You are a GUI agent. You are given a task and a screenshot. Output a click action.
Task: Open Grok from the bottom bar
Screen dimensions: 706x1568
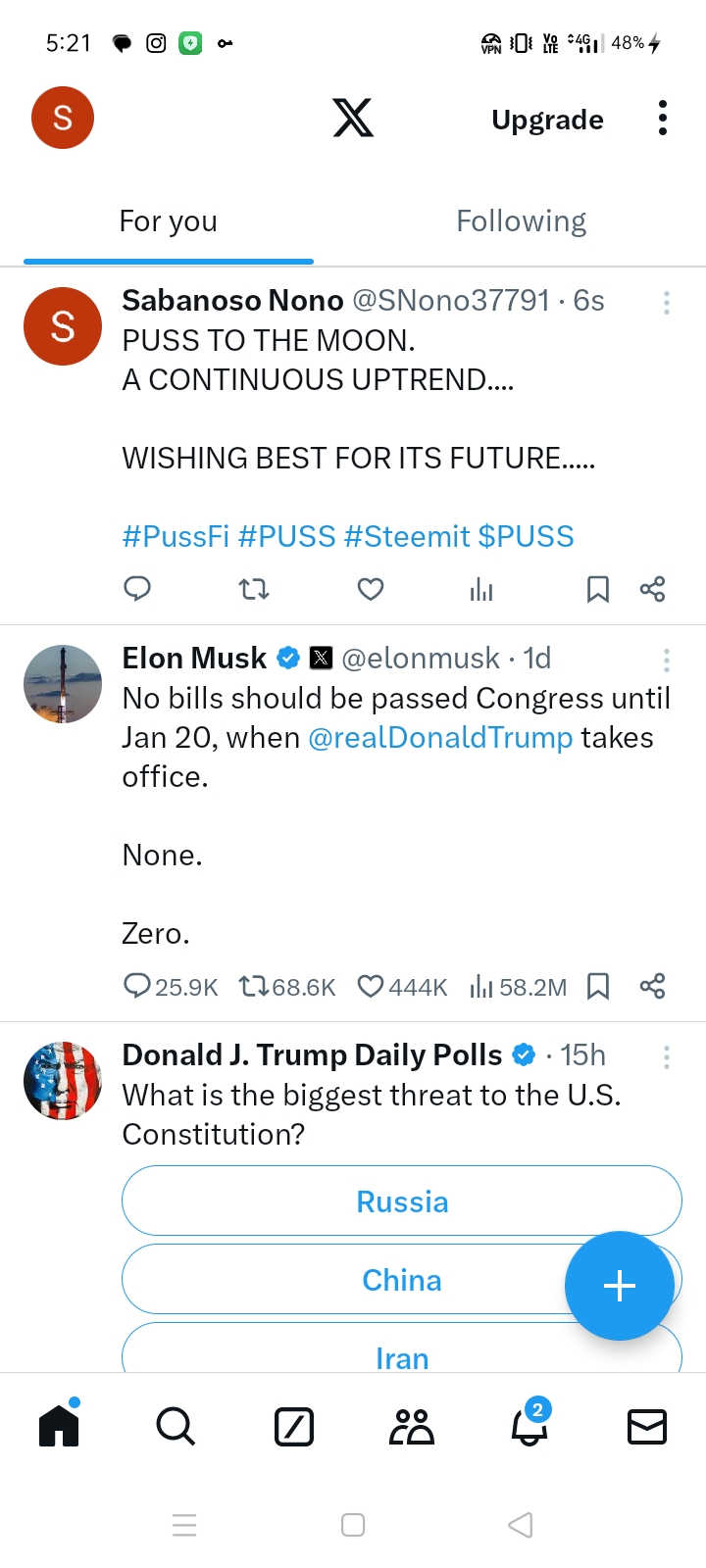[x=294, y=1427]
